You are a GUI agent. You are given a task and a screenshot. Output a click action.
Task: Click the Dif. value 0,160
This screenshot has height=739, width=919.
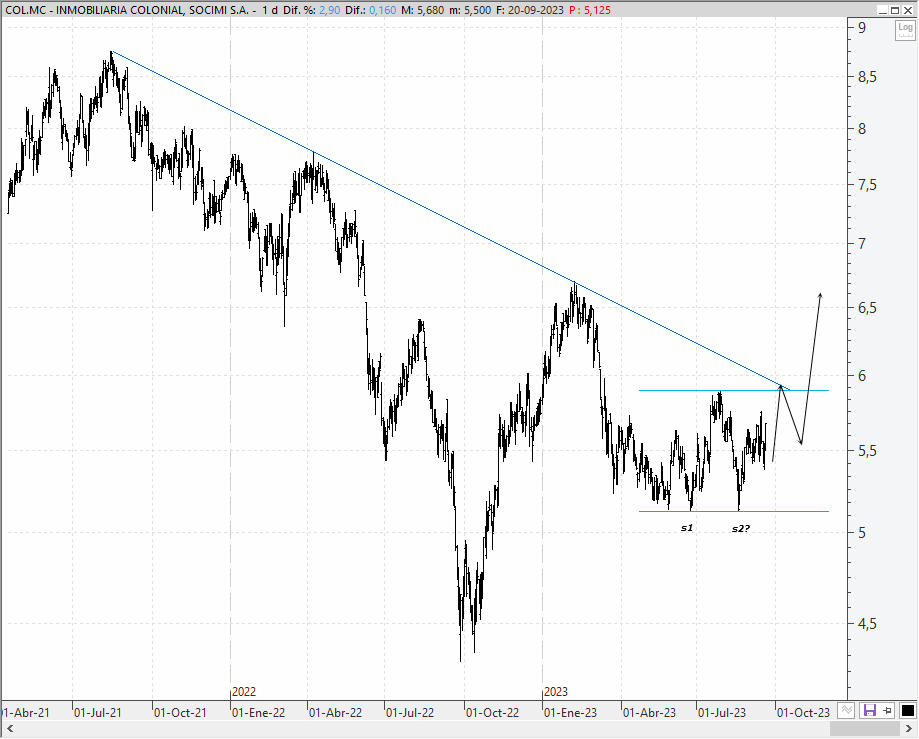(x=383, y=10)
